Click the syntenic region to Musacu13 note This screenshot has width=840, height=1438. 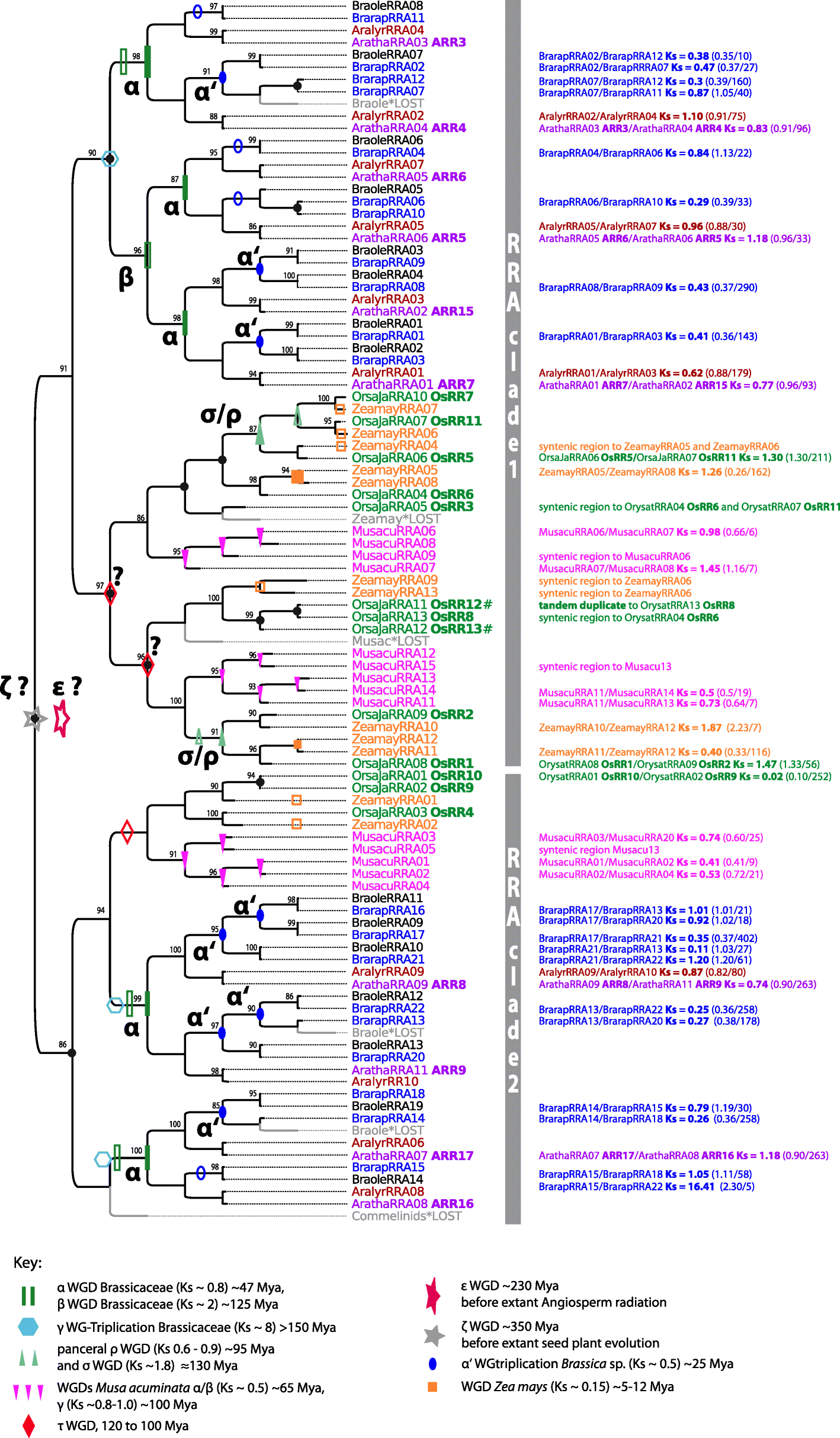605,667
